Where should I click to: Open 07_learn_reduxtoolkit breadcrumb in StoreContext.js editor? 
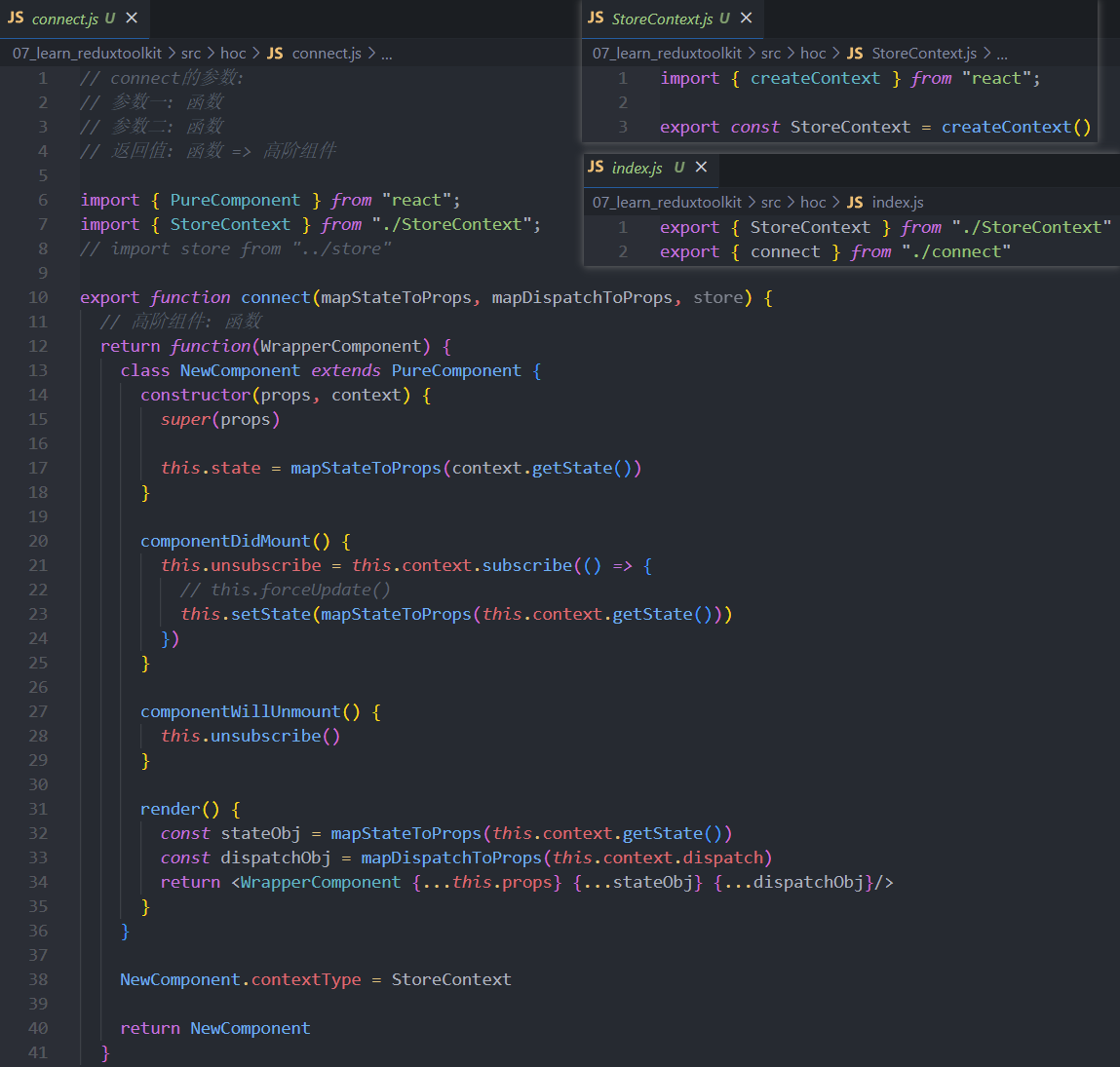(667, 54)
